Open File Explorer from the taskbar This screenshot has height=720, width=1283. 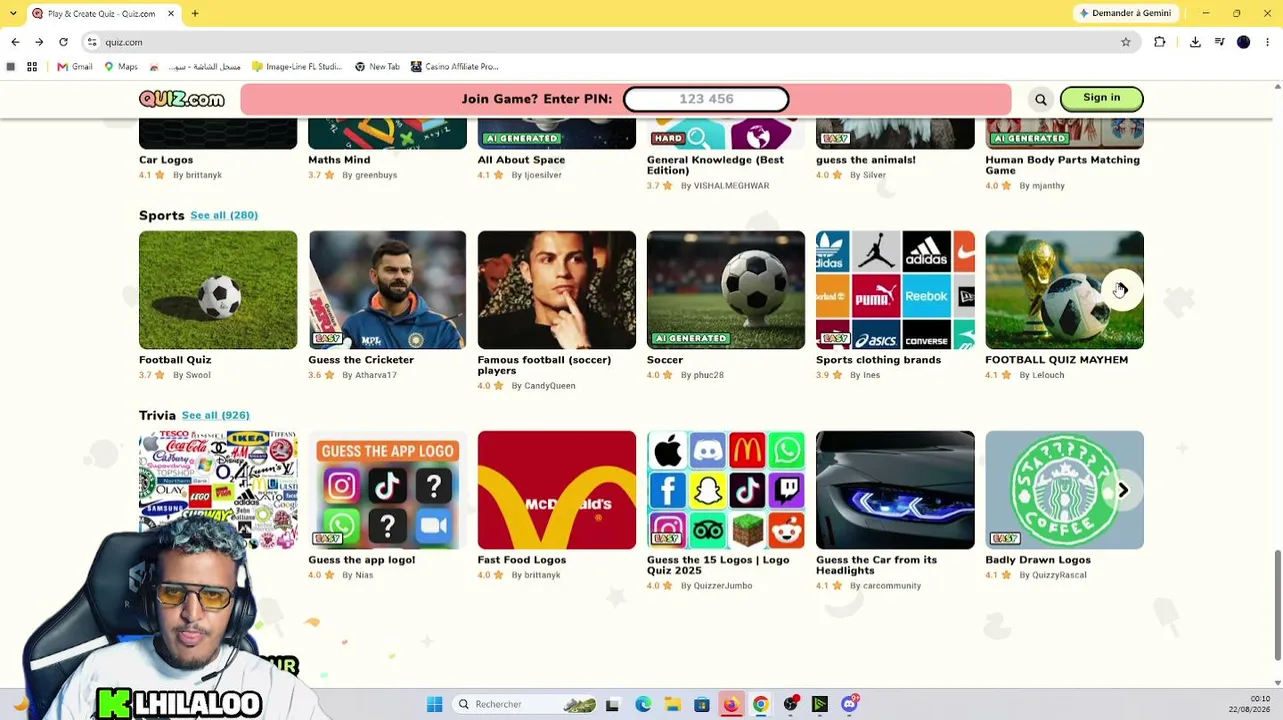pos(673,704)
